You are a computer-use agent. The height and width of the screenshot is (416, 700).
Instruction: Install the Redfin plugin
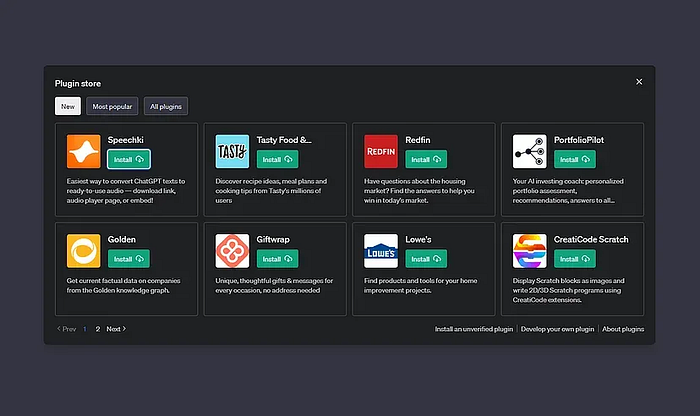(426, 159)
